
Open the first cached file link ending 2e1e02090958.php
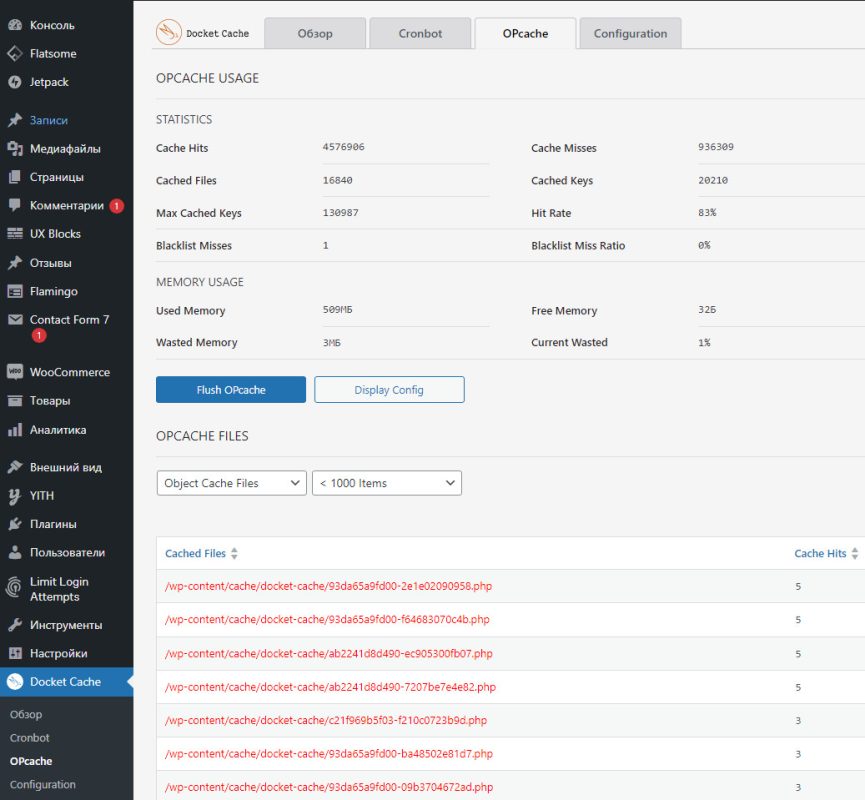328,586
